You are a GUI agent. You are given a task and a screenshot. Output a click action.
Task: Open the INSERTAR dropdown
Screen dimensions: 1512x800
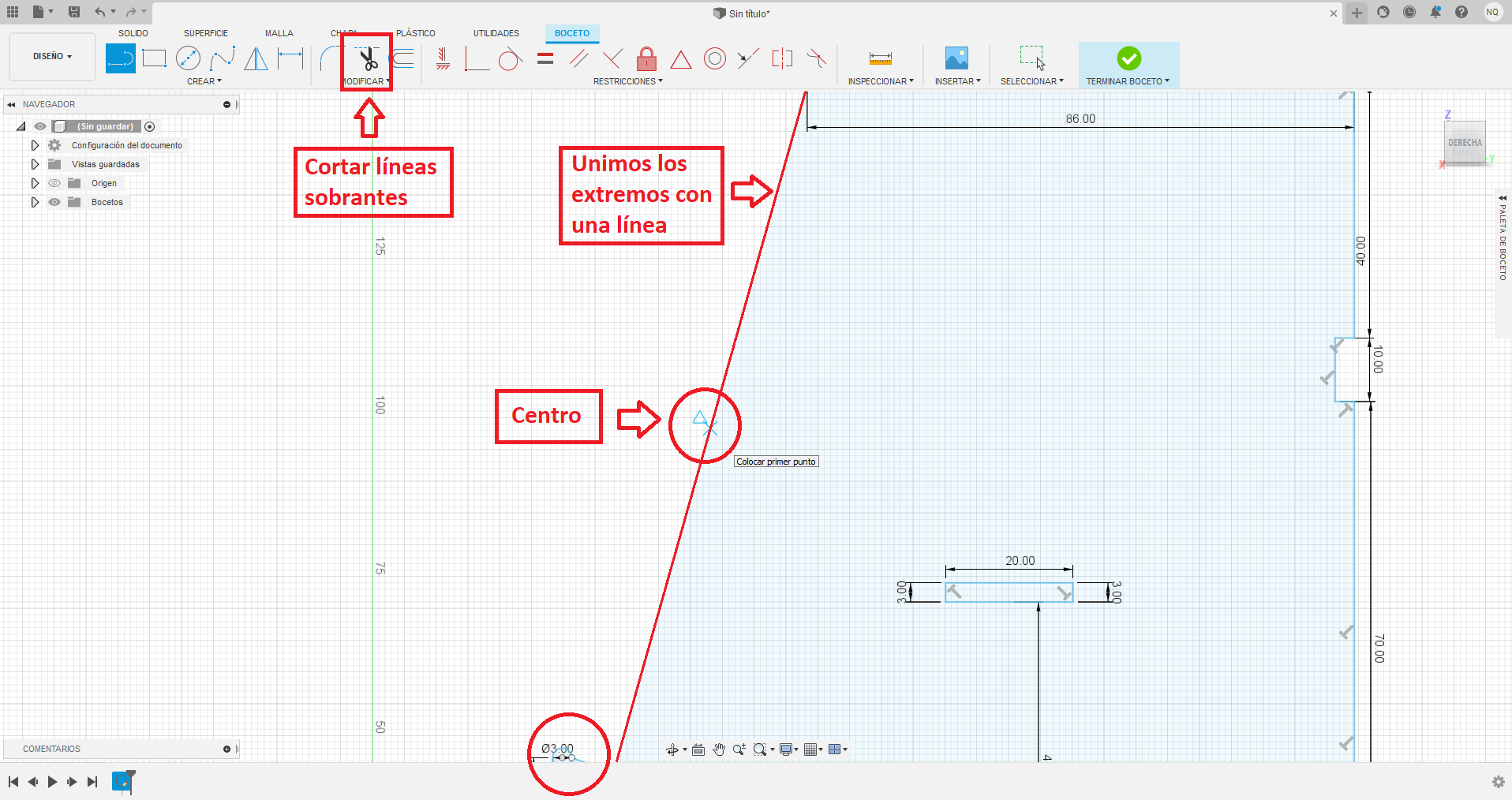(958, 81)
